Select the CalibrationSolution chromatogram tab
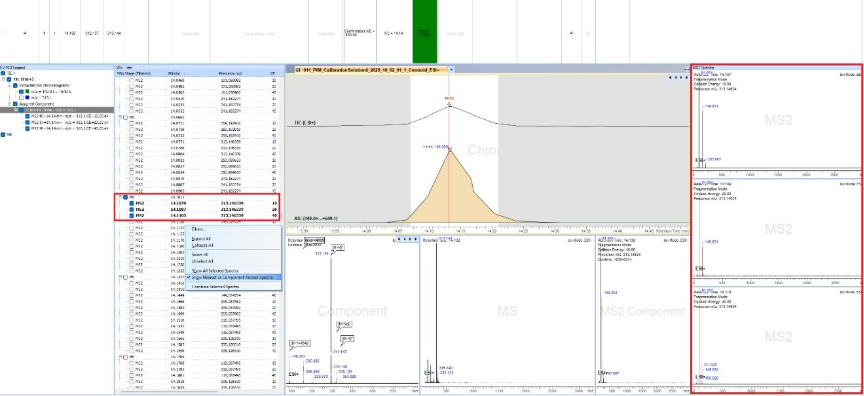This screenshot has height=396, width=864. click(371, 70)
